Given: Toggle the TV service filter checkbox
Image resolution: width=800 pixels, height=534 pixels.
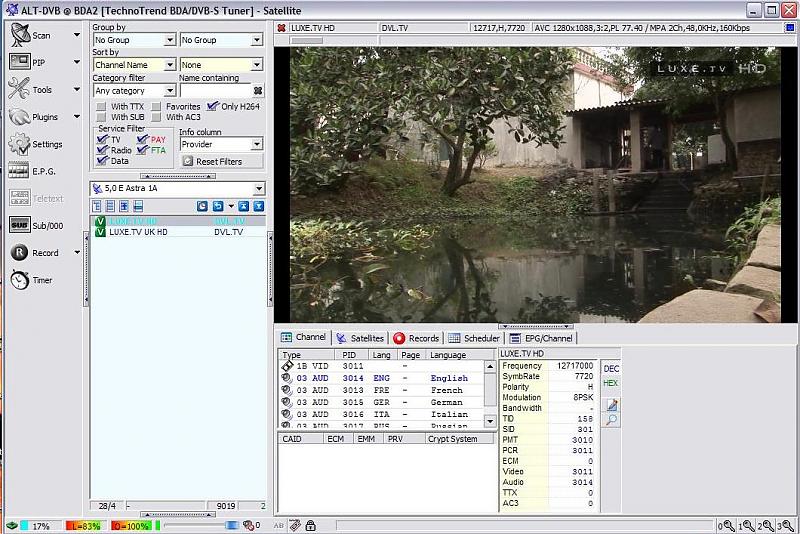Looking at the screenshot, I should coord(102,139).
